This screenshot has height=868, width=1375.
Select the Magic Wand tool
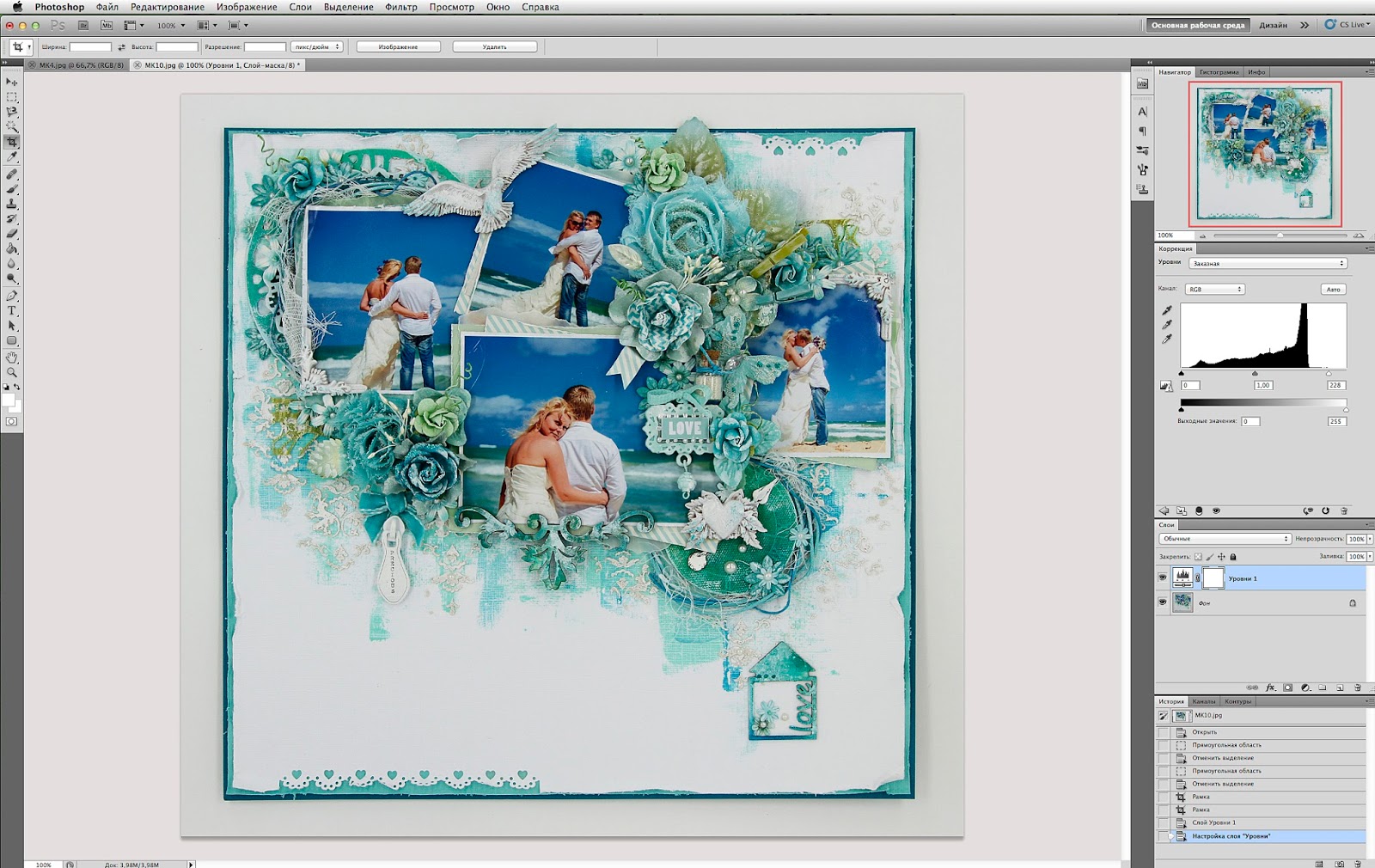pos(12,126)
